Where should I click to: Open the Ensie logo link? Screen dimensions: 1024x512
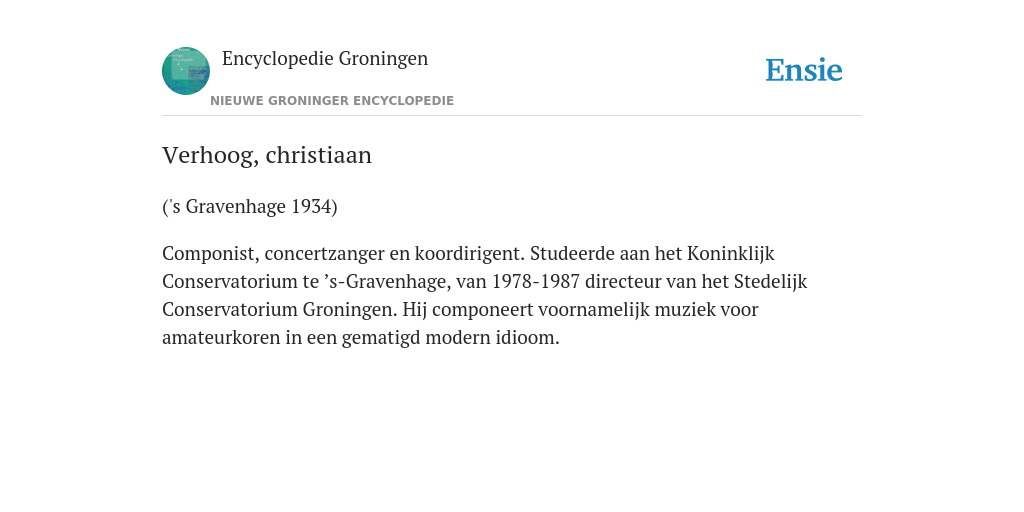[803, 70]
